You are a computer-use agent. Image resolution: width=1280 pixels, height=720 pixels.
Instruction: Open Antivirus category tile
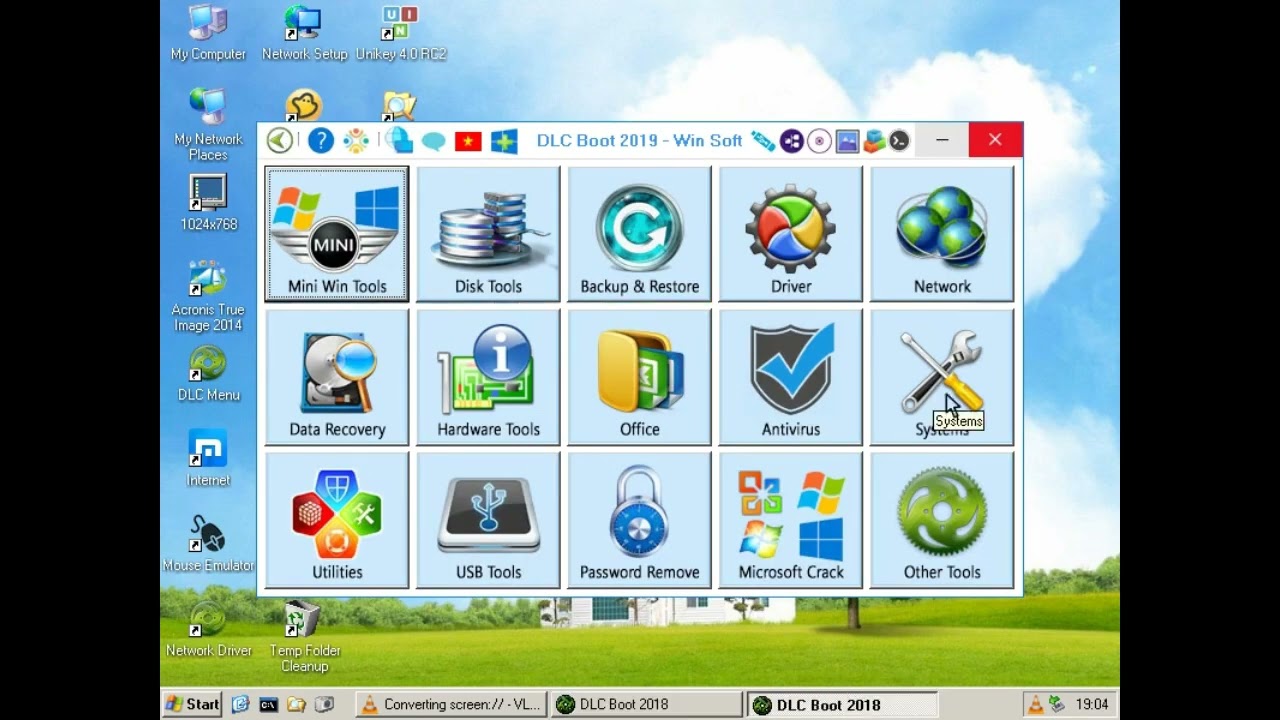point(790,377)
